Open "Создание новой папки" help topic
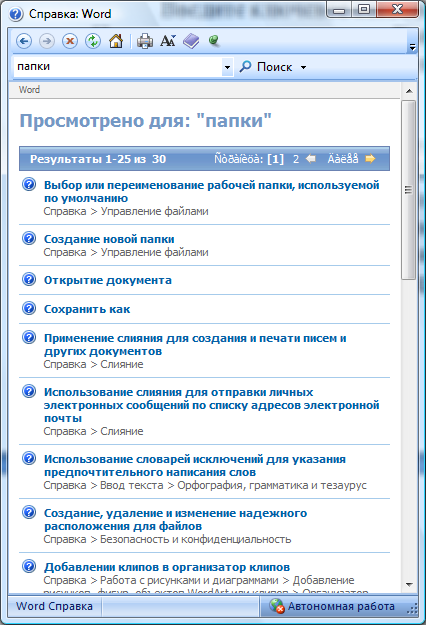This screenshot has height=625, width=426. point(109,239)
